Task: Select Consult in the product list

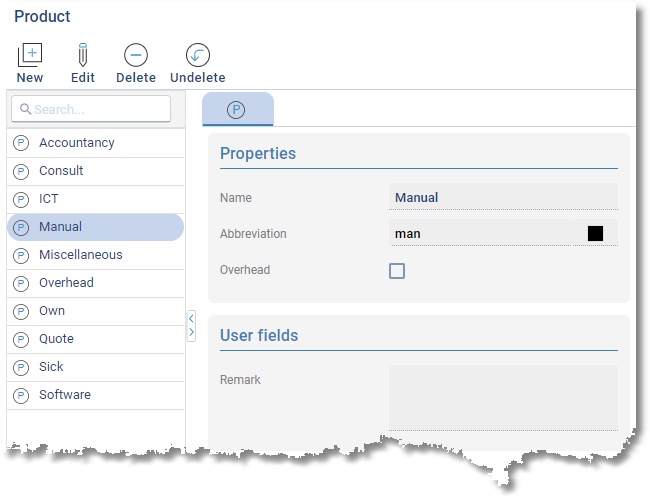Action: click(x=95, y=171)
